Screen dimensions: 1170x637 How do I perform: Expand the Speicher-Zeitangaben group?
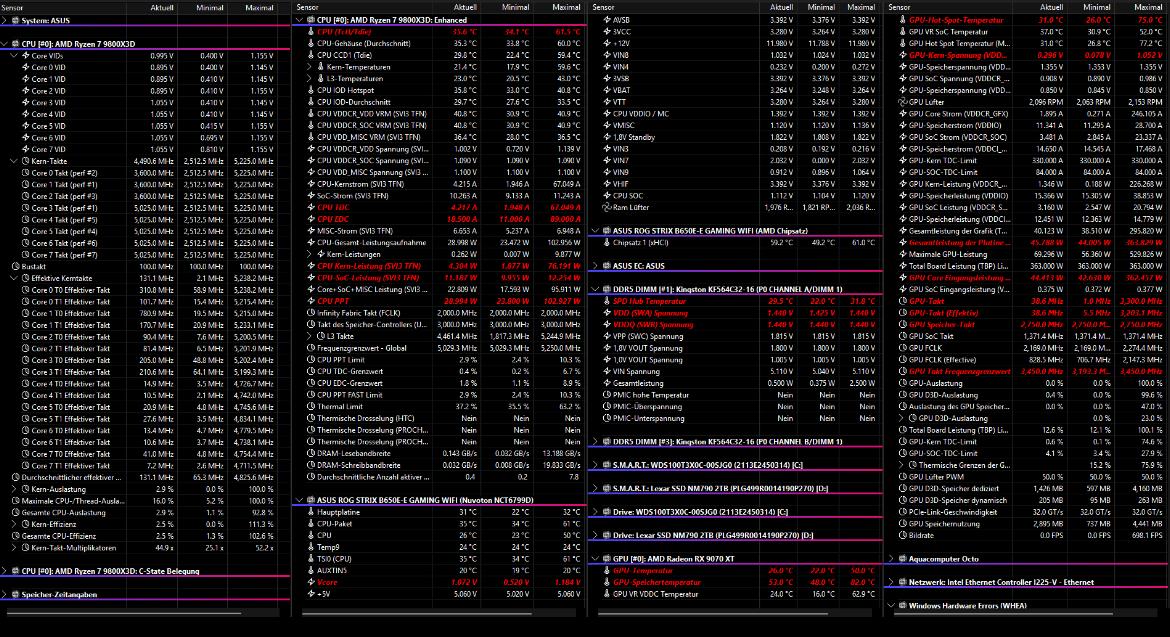(4, 594)
